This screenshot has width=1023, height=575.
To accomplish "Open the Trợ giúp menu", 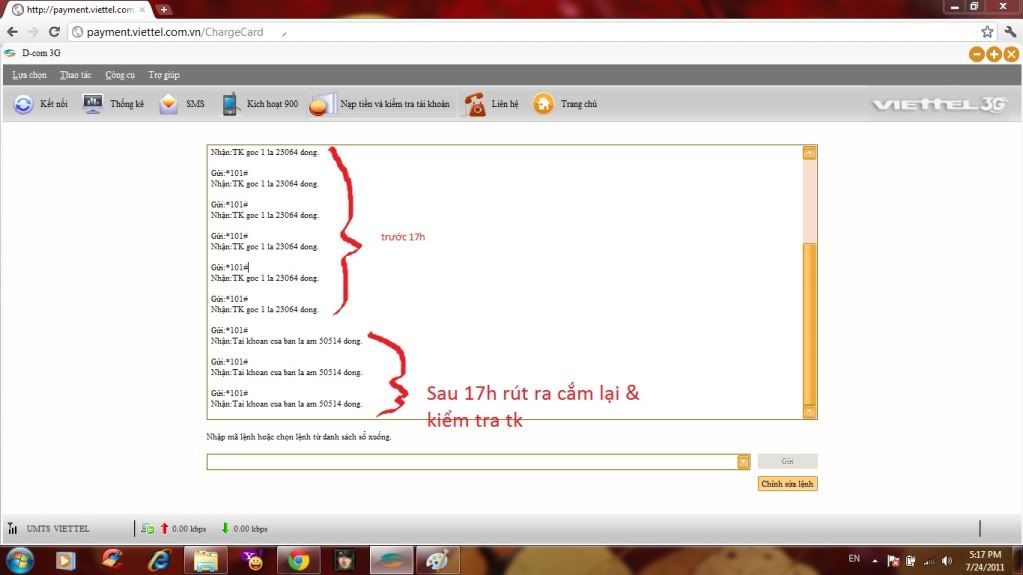I will (x=164, y=75).
